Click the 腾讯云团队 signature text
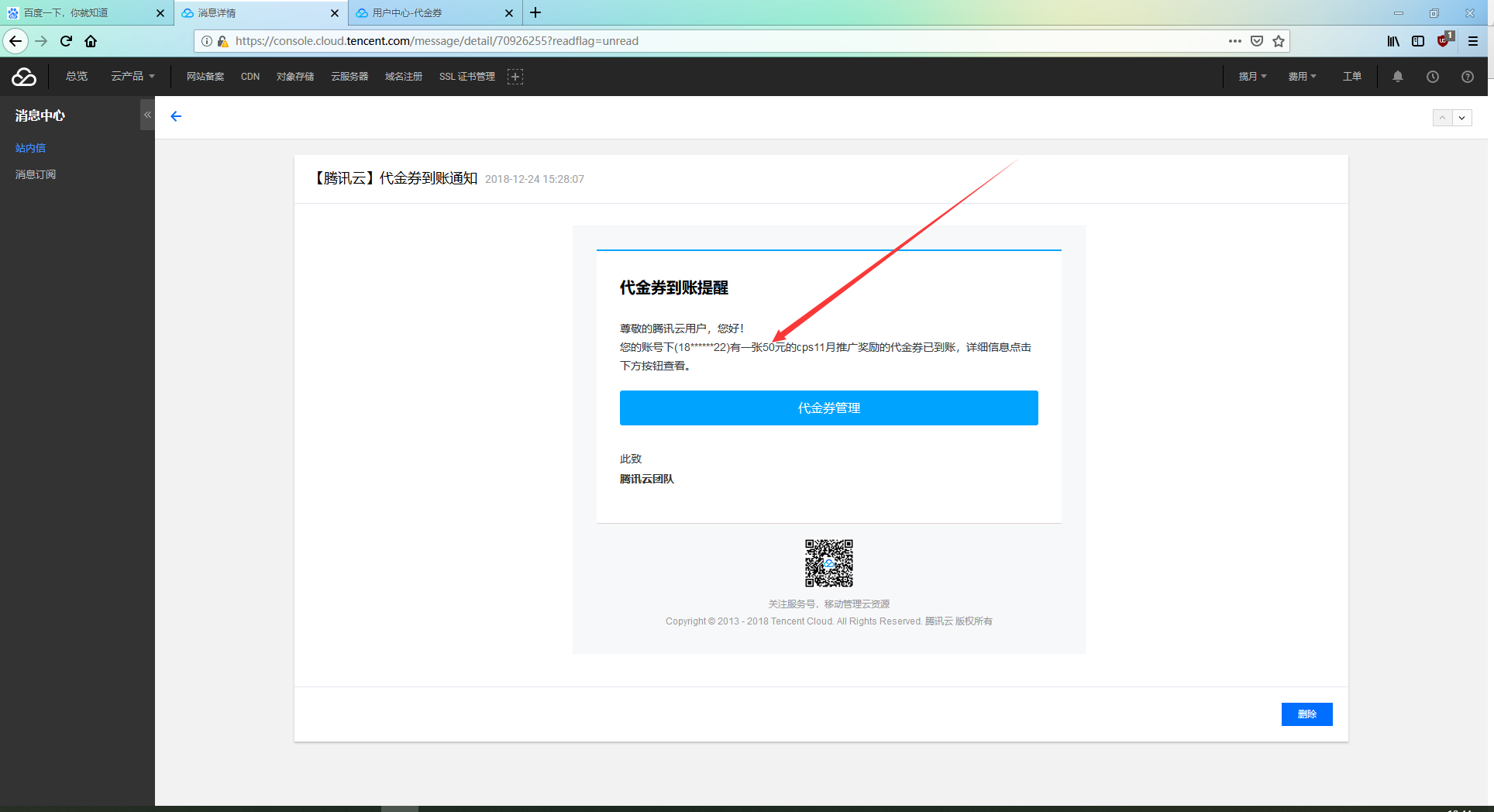This screenshot has height=812, width=1494. tap(647, 479)
